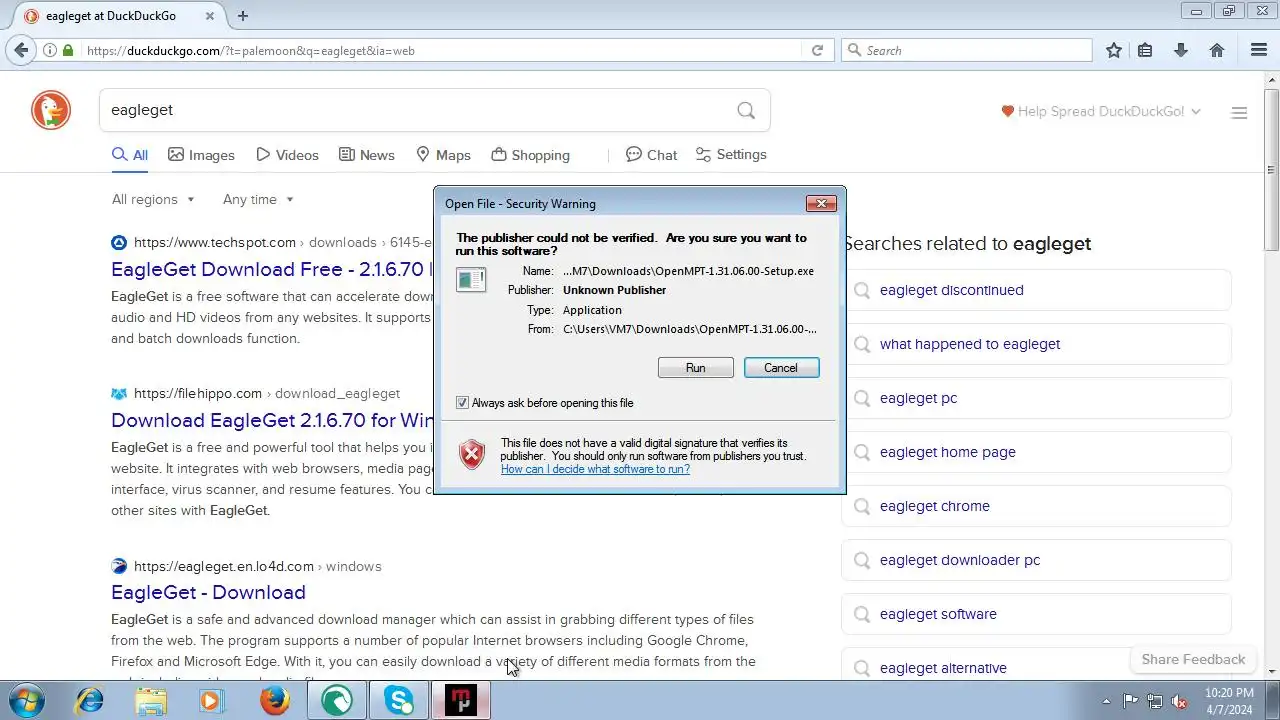Image resolution: width=1280 pixels, height=720 pixels.
Task: Click related search 'eagleget software'
Action: 1036,614
